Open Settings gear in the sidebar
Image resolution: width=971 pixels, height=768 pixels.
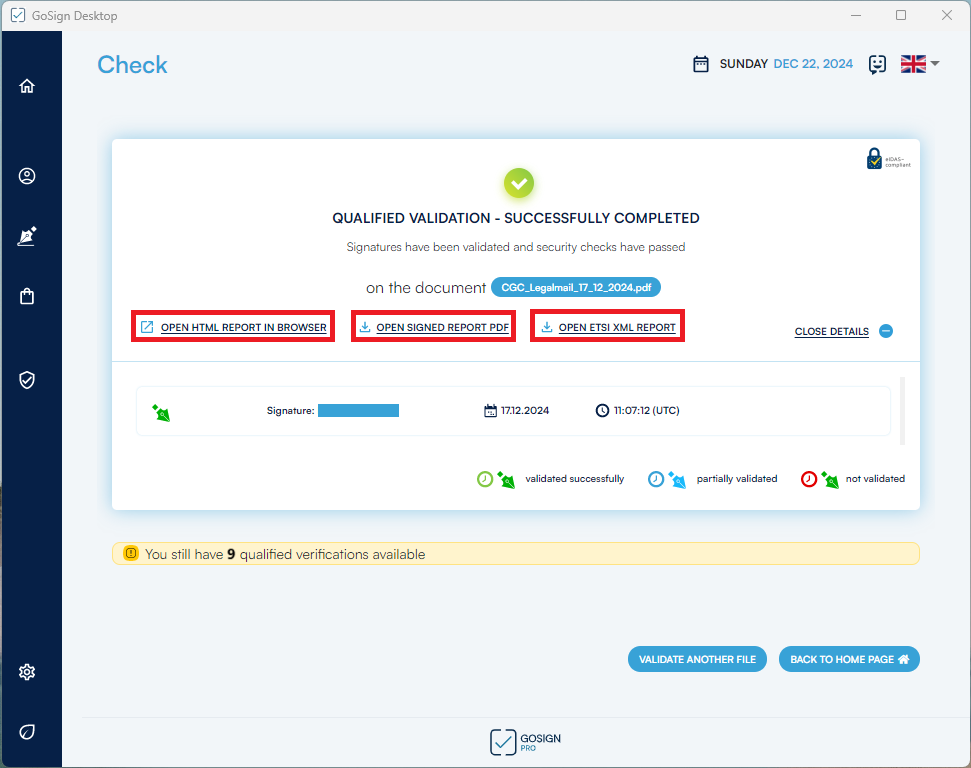pos(27,672)
